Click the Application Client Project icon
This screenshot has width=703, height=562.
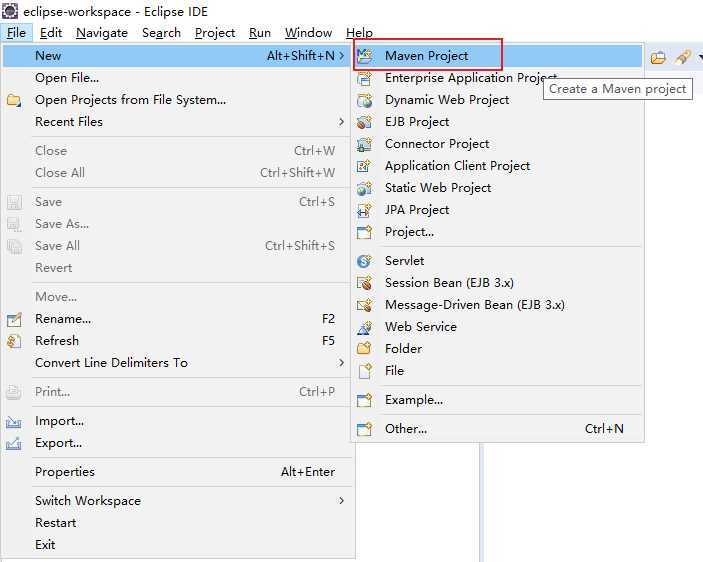(x=365, y=166)
